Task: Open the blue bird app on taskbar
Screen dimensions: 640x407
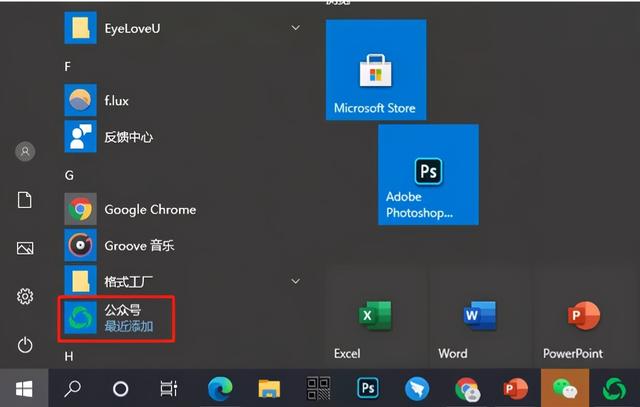Action: click(417, 389)
